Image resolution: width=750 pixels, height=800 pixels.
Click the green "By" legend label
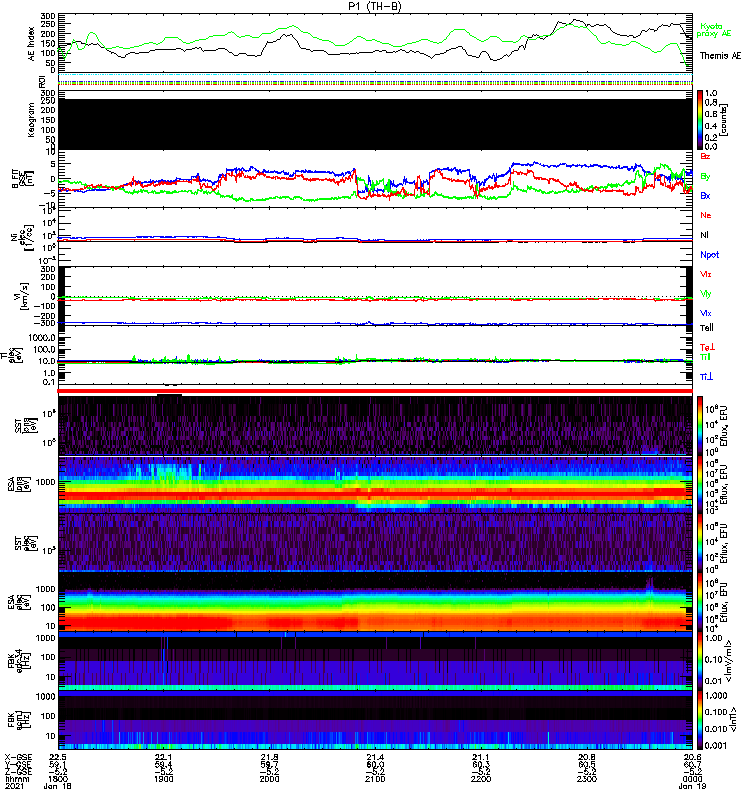point(705,177)
